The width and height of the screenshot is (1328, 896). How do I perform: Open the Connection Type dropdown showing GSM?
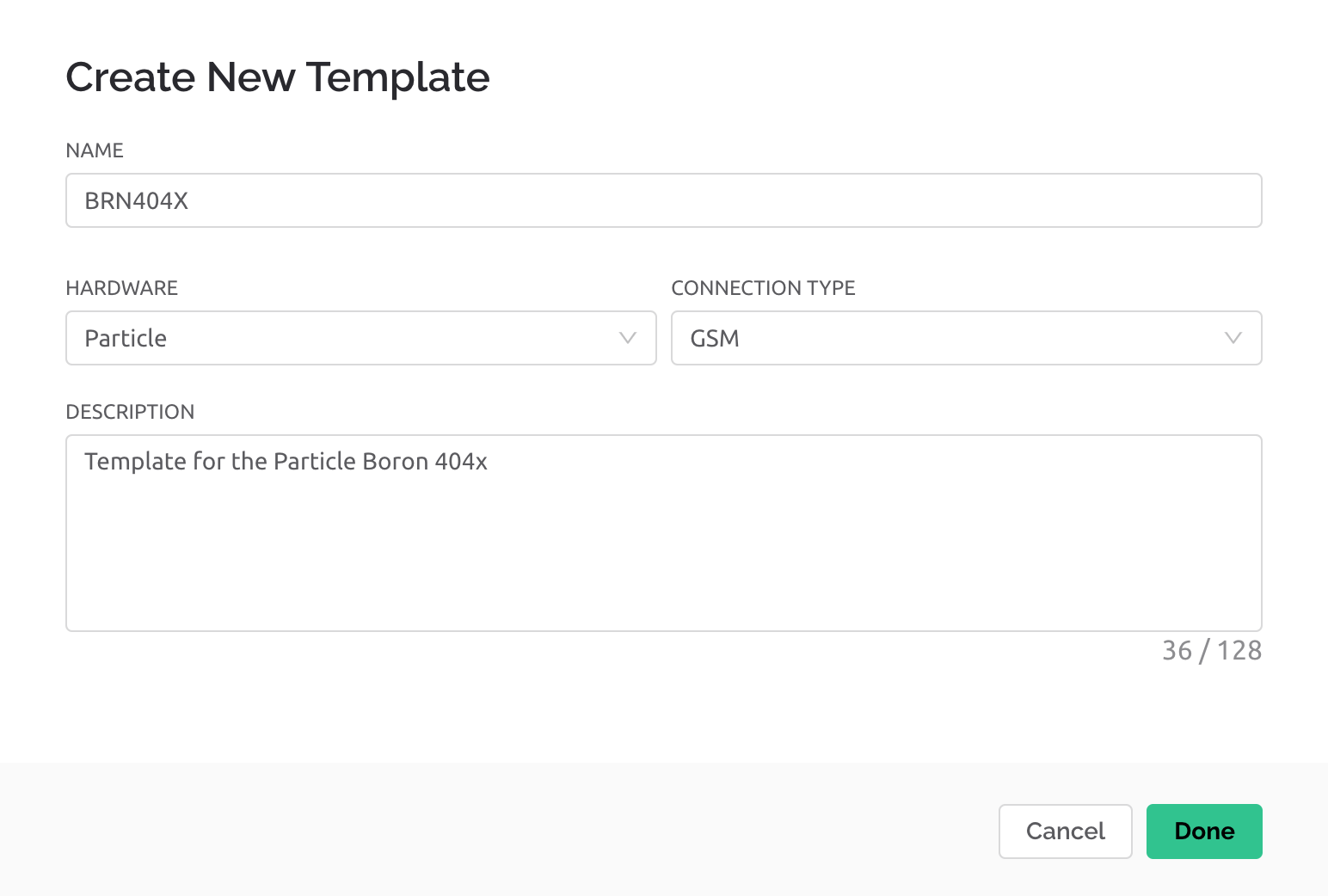(x=965, y=338)
